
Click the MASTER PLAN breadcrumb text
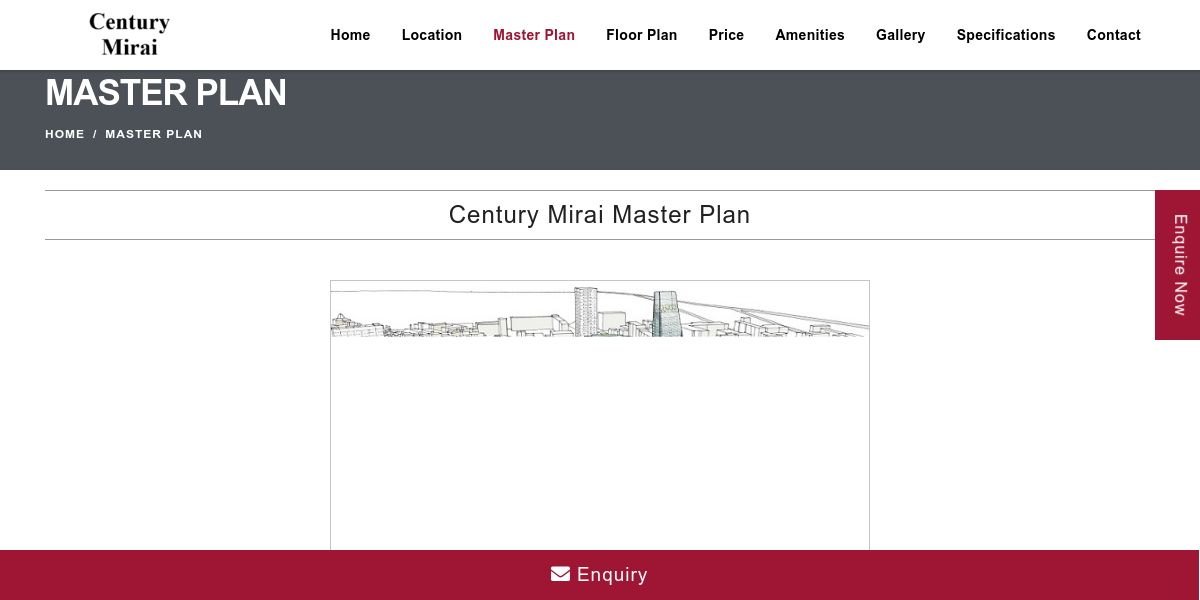[x=154, y=134]
